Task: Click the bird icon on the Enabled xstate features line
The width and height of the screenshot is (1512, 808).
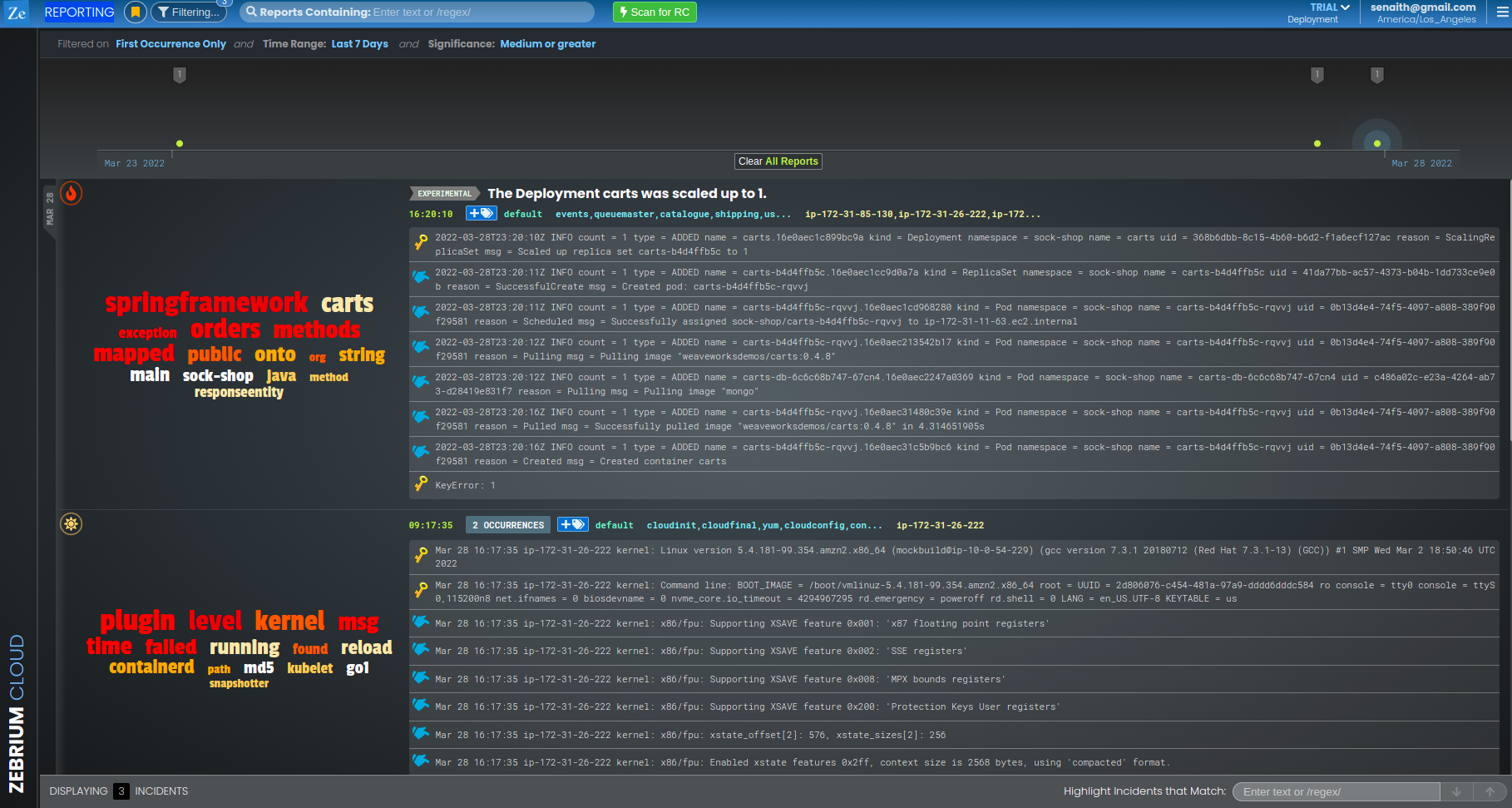Action: click(421, 761)
